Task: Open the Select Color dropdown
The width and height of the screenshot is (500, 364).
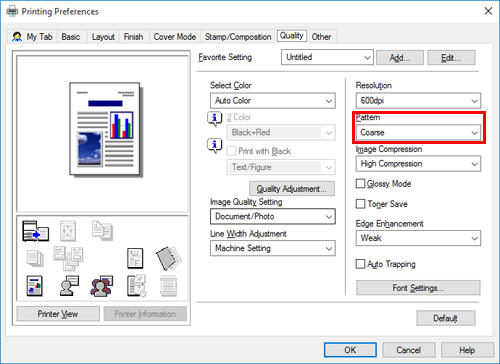Action: point(273,100)
